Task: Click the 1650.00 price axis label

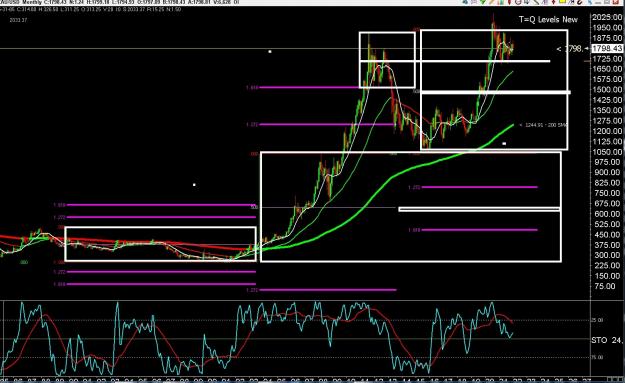Action: pyautogui.click(x=607, y=69)
